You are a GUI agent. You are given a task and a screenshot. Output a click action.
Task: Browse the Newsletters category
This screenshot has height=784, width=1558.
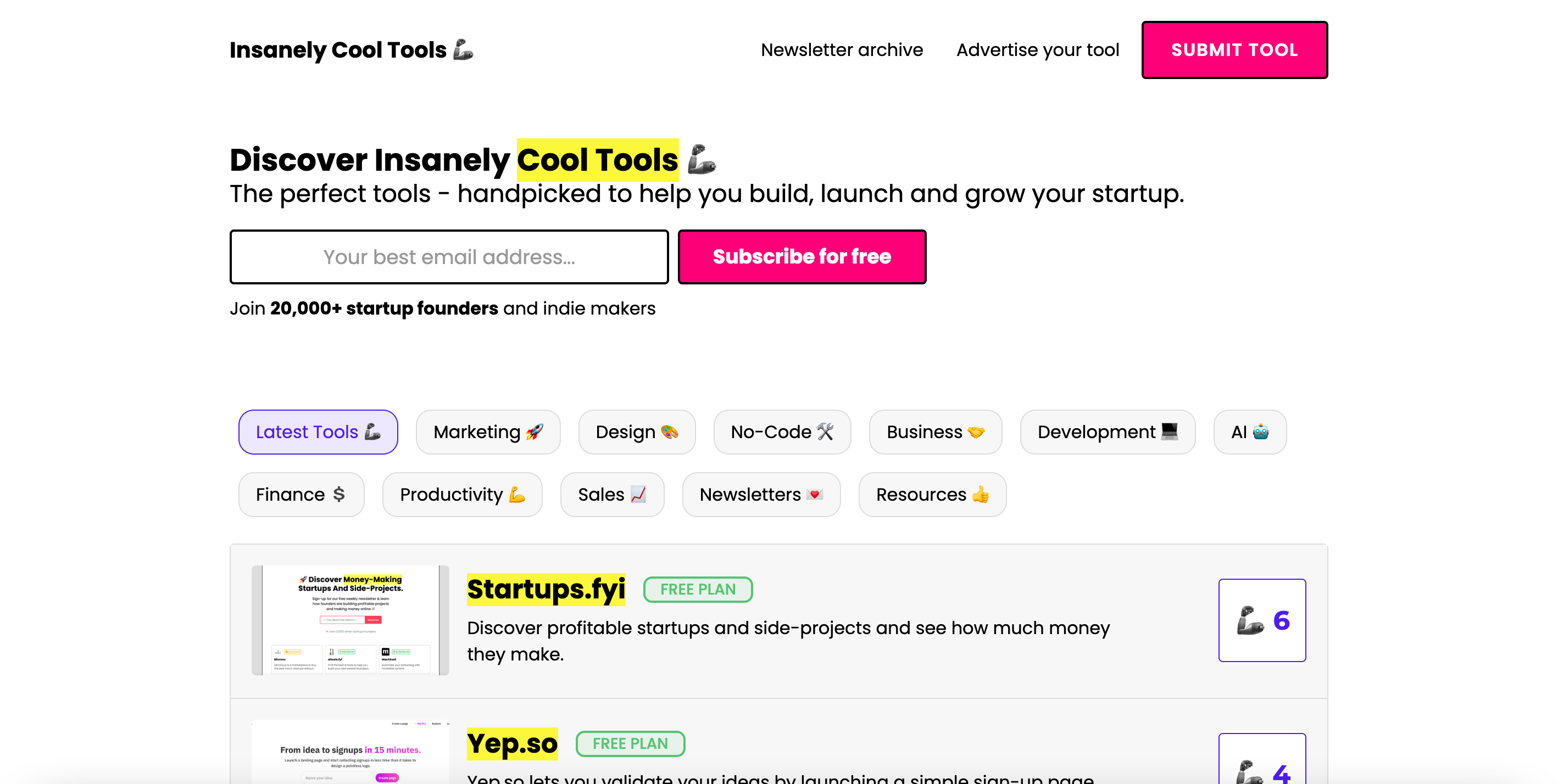tap(761, 495)
